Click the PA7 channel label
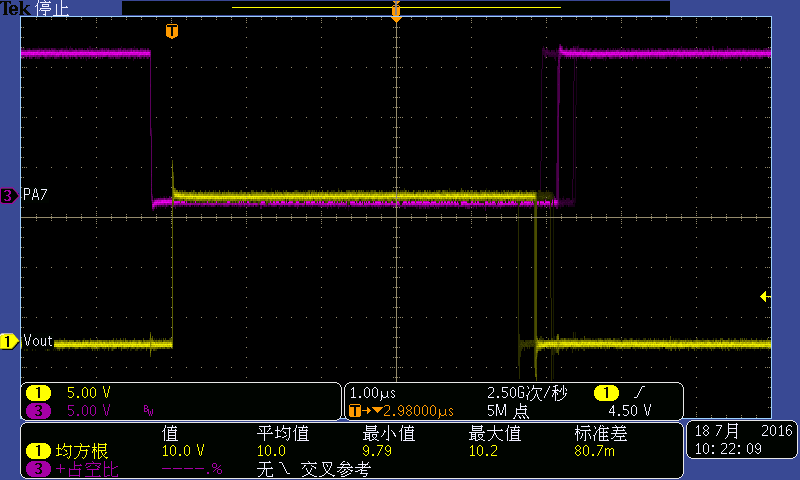Viewport: 800px width, 480px height. [35, 195]
